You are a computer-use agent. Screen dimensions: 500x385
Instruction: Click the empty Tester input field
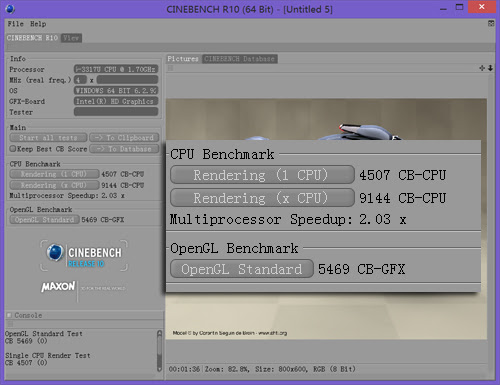point(116,112)
